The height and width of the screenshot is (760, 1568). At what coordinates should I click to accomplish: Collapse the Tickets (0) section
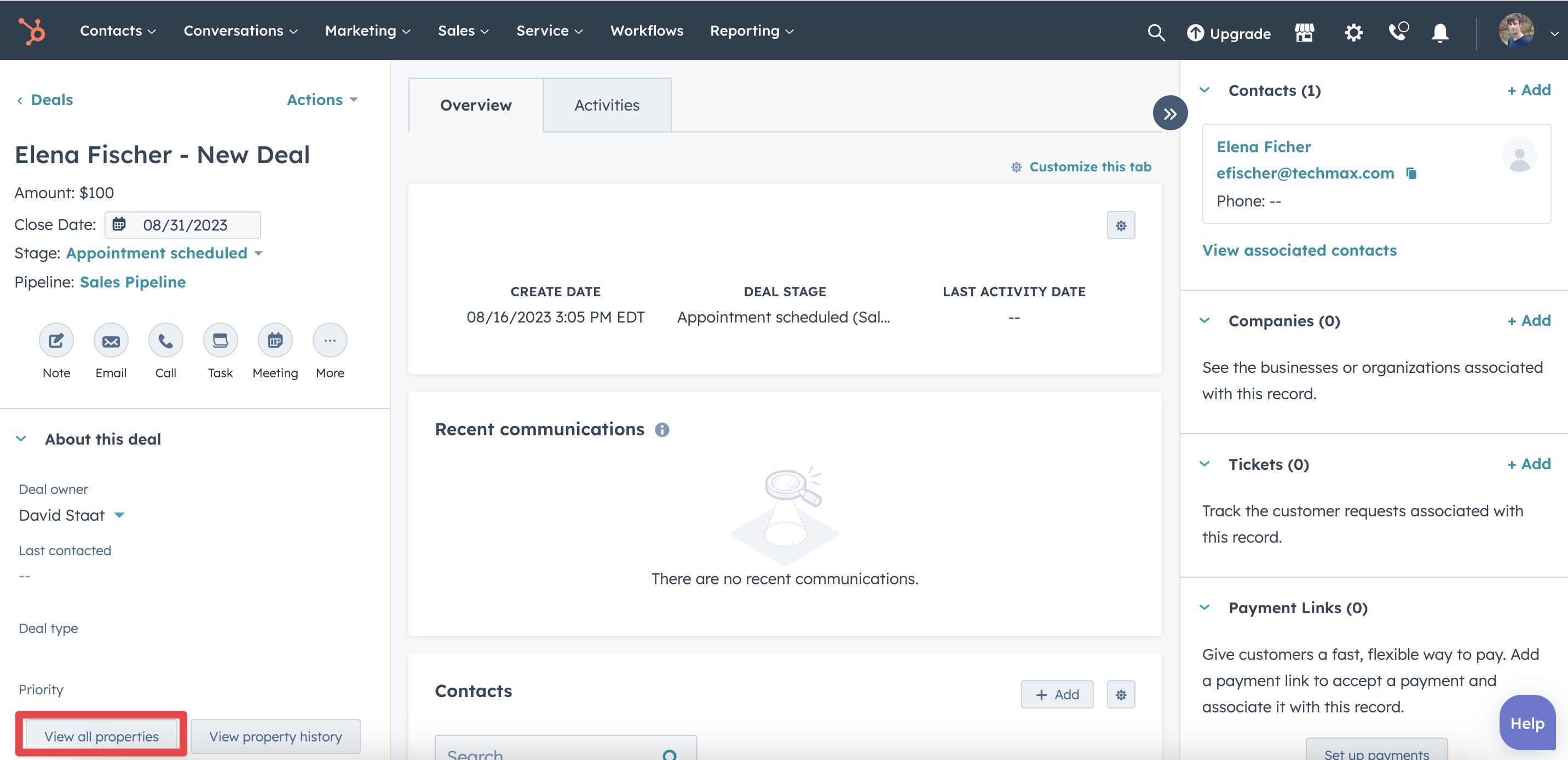coord(1204,464)
